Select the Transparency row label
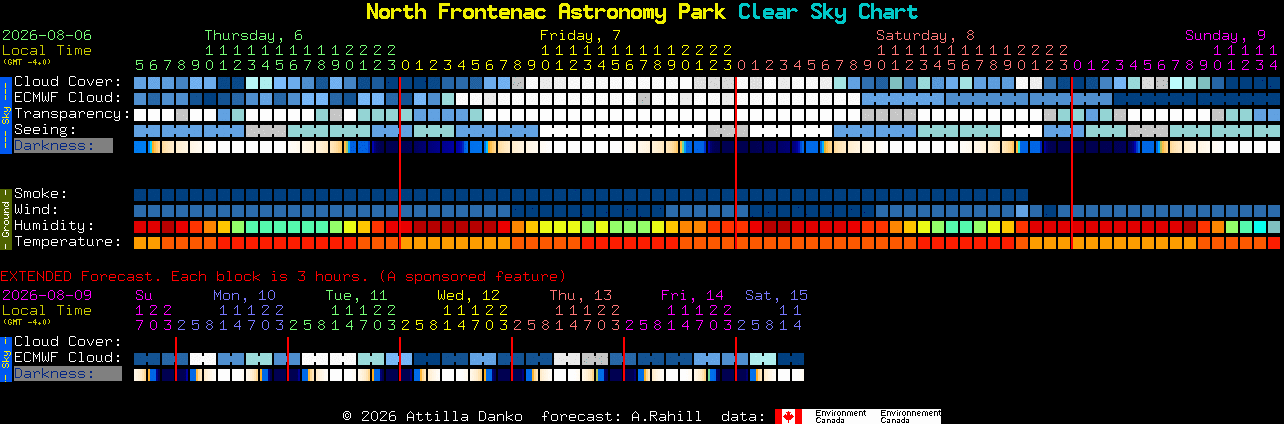 point(72,114)
